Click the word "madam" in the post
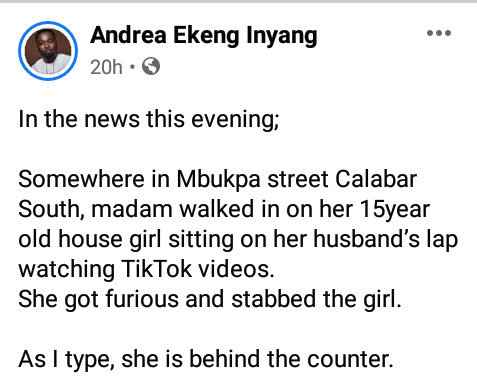The image size is (477, 389). pos(132,209)
